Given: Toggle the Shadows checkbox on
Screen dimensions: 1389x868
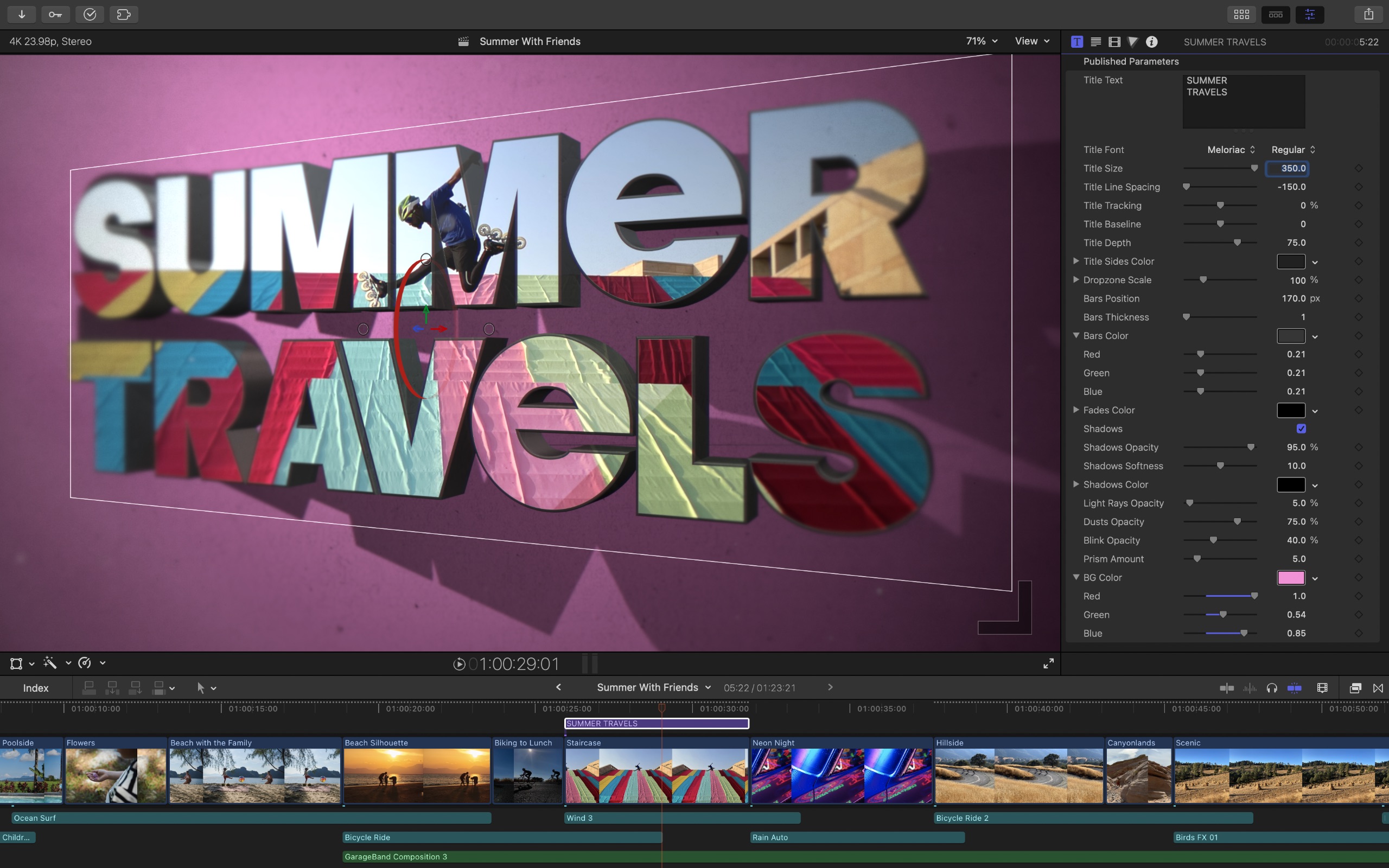Looking at the screenshot, I should pos(1300,429).
